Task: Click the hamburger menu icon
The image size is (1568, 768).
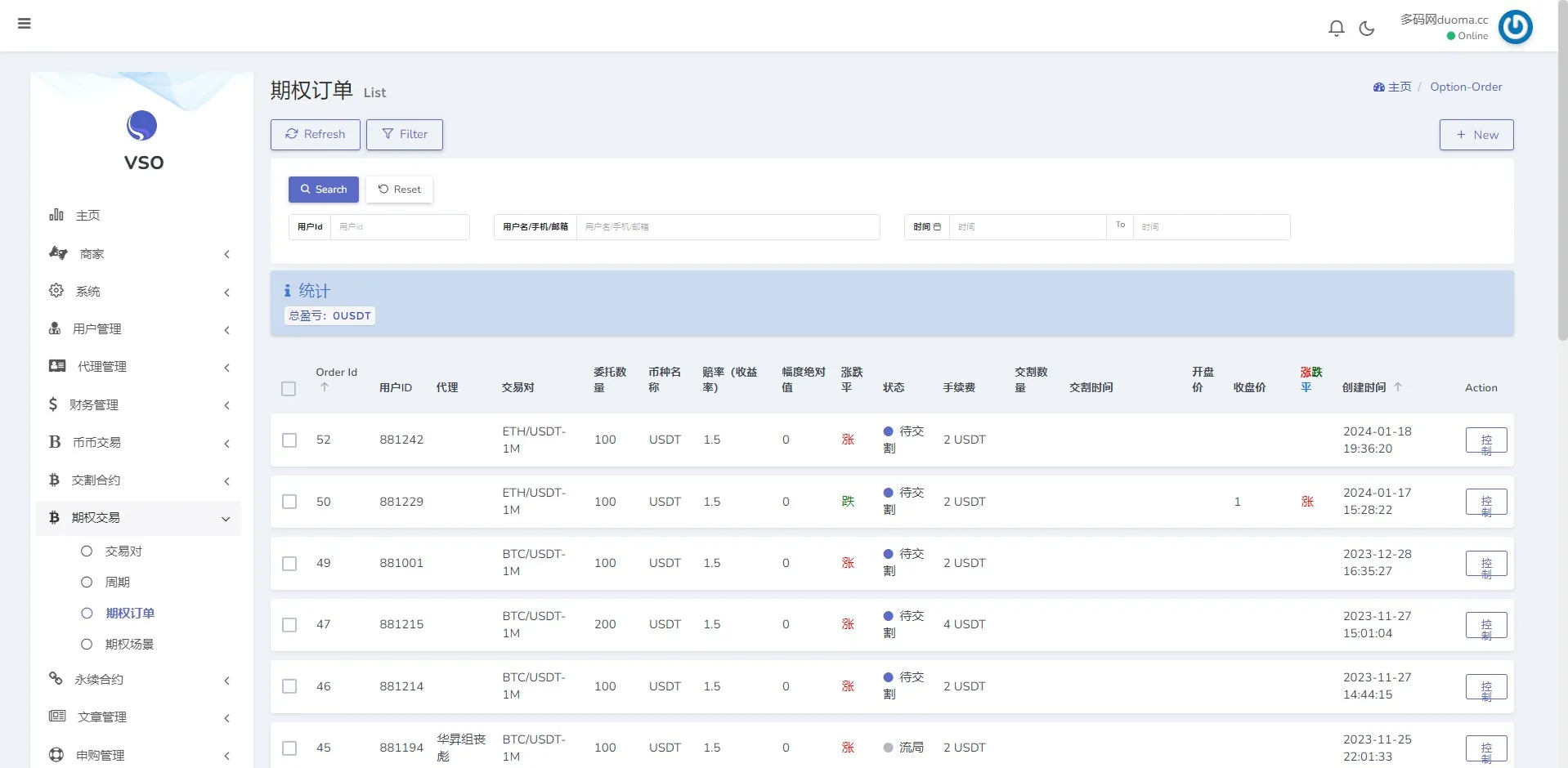Action: click(x=25, y=24)
